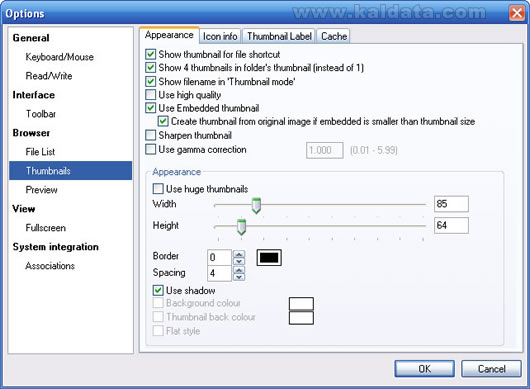Click the Background colour checkbox
The width and height of the screenshot is (530, 389).
coord(158,303)
